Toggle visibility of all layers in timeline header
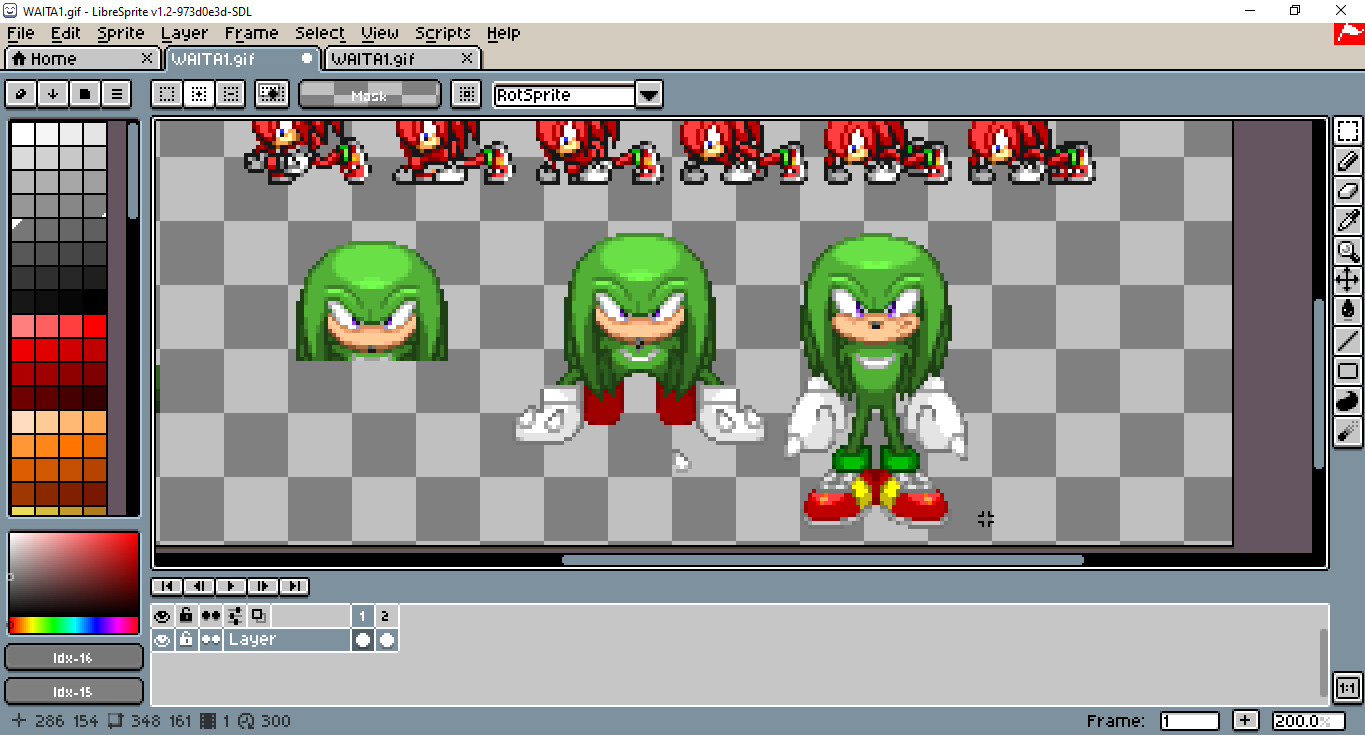 click(162, 615)
